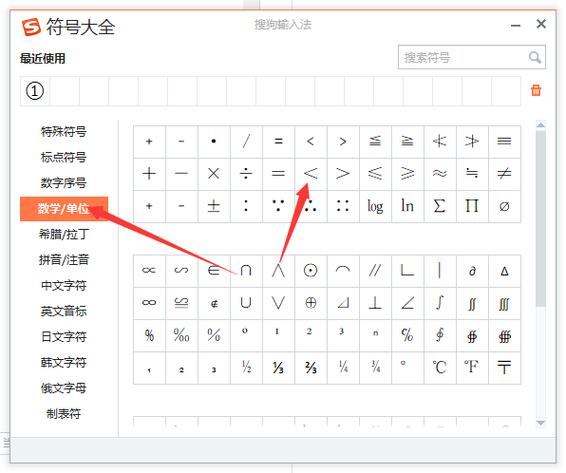The width and height of the screenshot is (566, 473).
Task: Insert the three-quarters ¾ symbol
Action: click(x=375, y=368)
